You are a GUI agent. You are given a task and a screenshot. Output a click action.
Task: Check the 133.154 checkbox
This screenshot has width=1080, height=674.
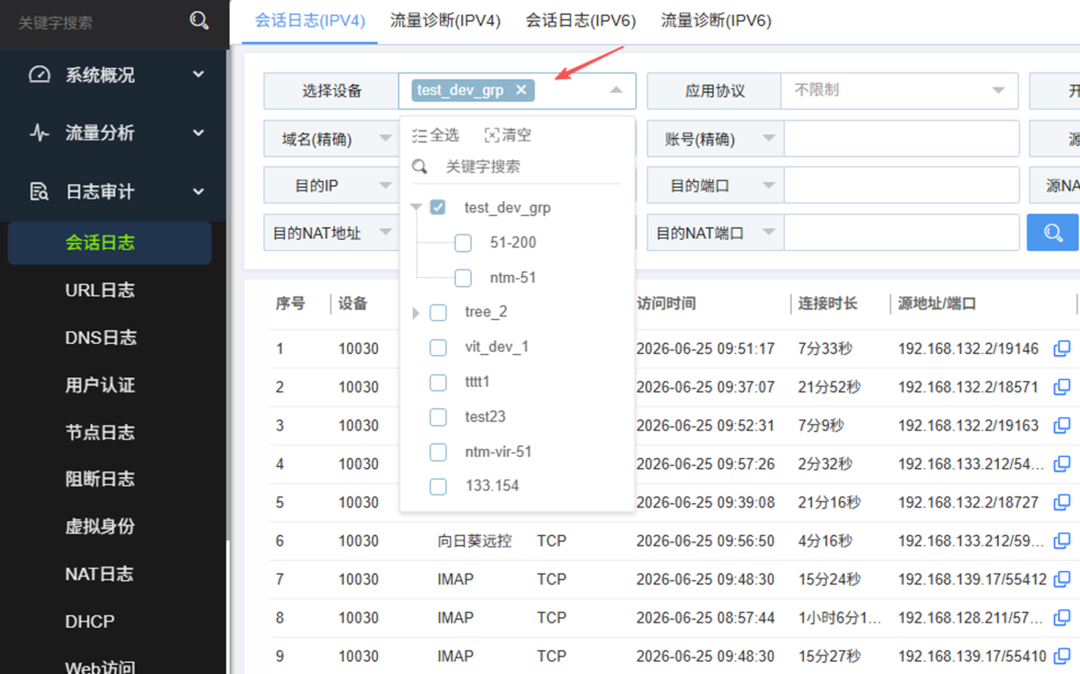point(438,486)
